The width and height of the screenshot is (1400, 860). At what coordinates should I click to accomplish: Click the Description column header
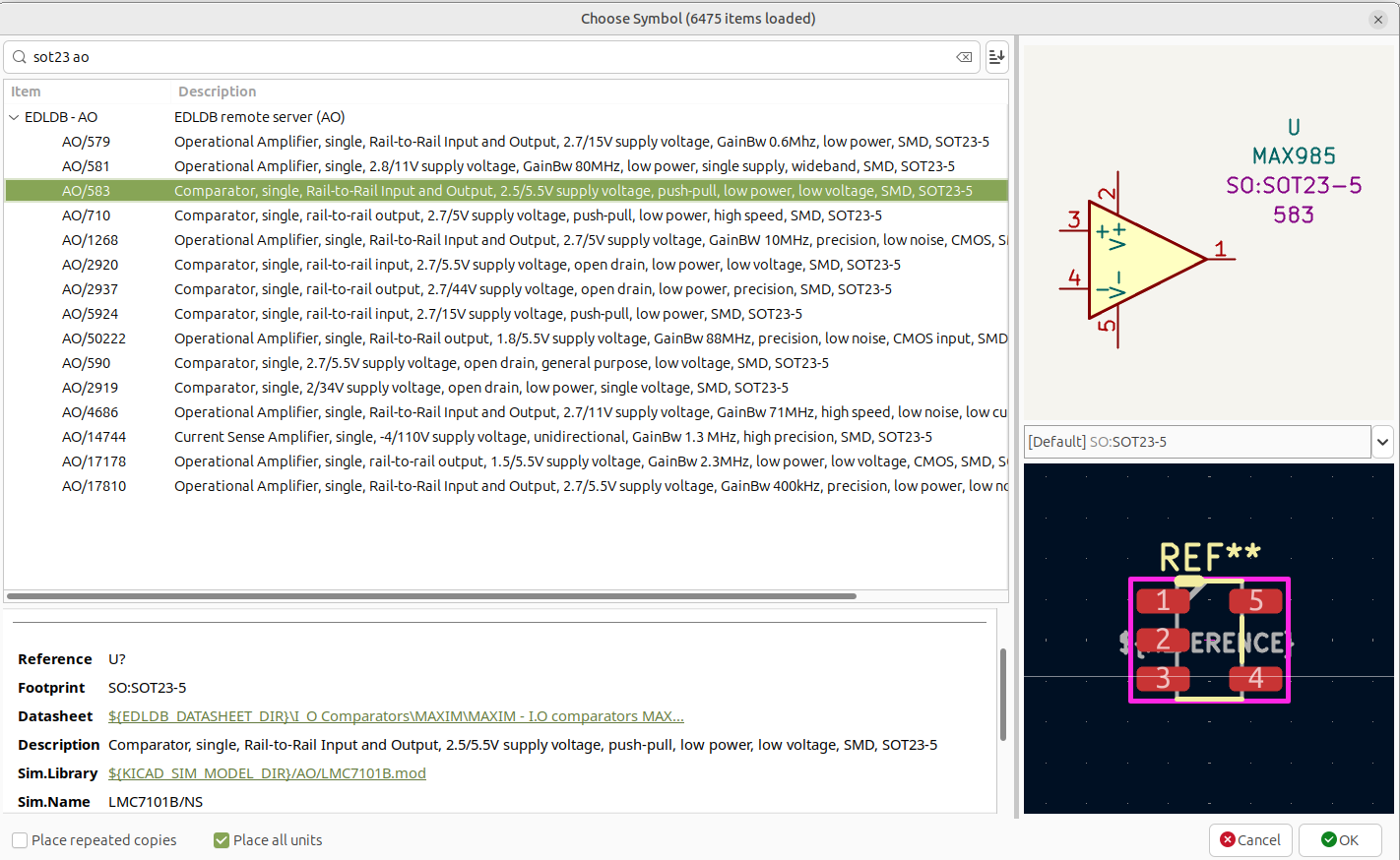pyautogui.click(x=218, y=92)
